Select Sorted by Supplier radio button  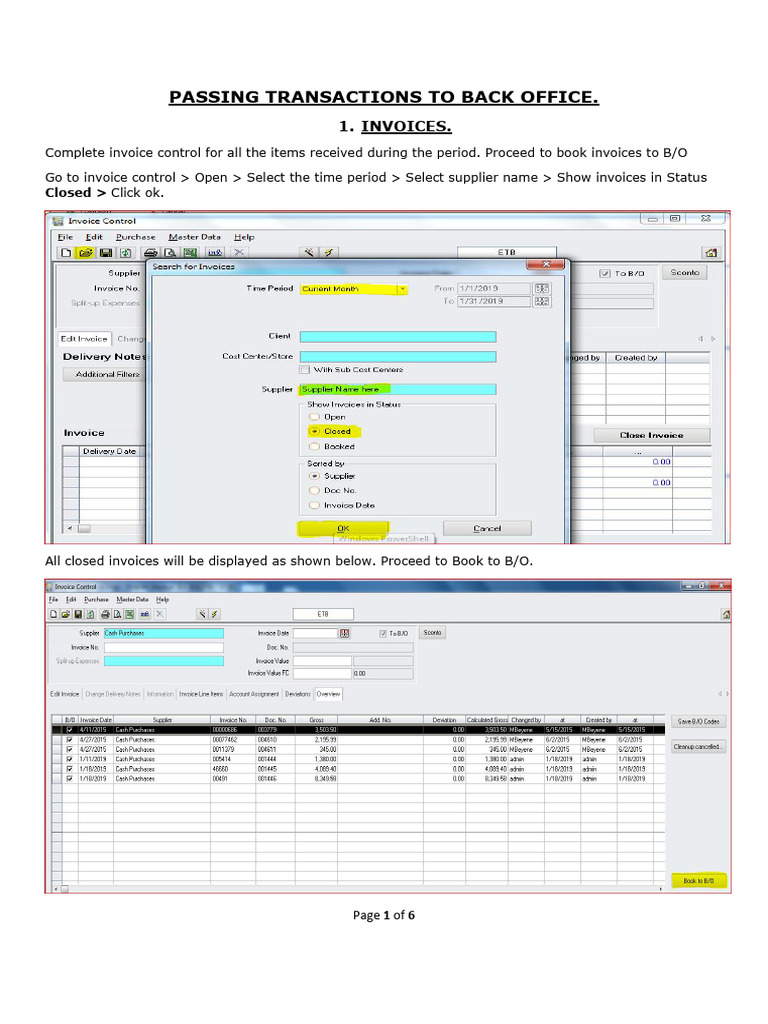pos(315,476)
